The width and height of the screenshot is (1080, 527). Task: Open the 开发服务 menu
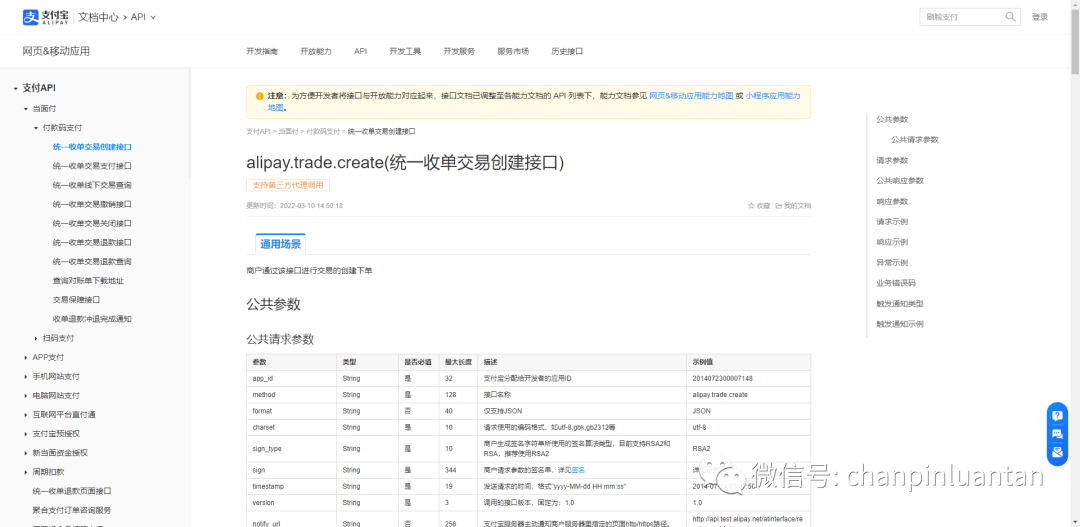[459, 52]
